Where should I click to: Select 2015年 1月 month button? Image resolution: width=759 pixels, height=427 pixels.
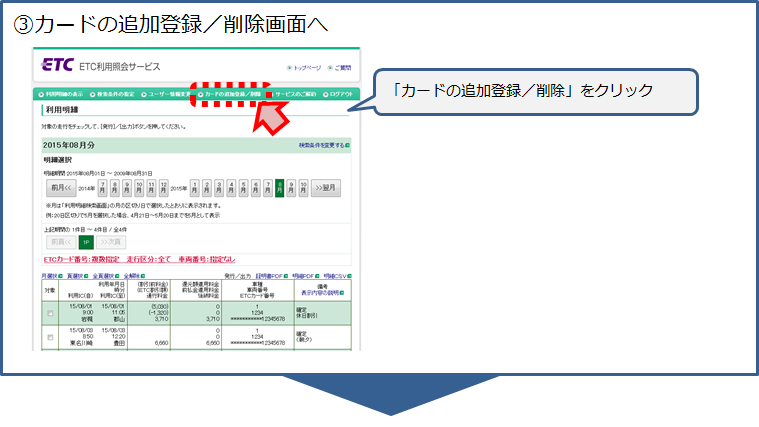click(195, 188)
